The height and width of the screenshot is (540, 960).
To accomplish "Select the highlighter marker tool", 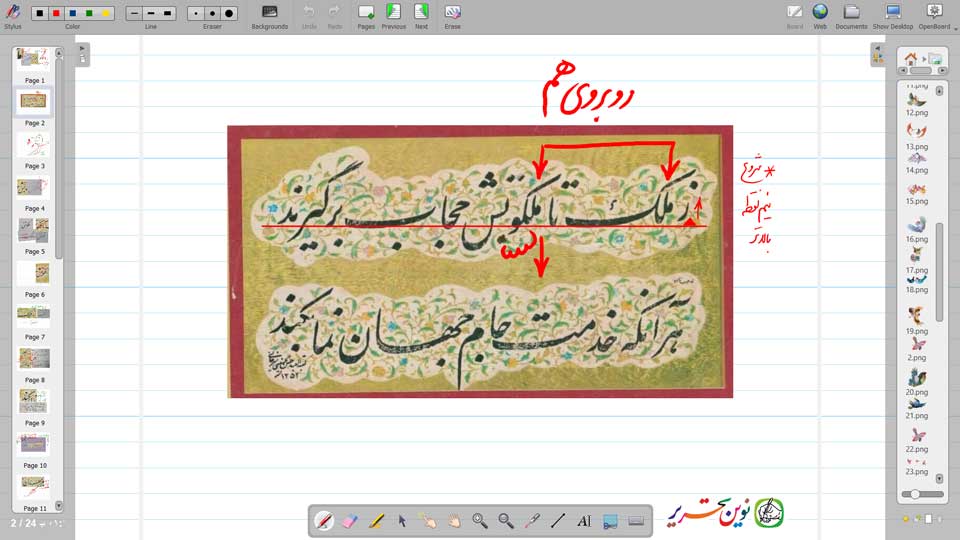I will click(x=376, y=521).
